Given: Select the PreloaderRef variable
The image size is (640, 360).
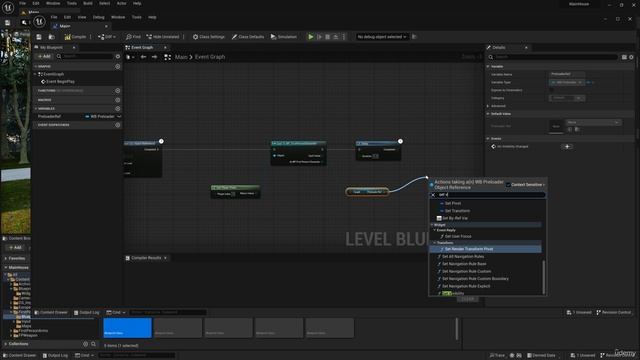Looking at the screenshot, I should point(49,116).
